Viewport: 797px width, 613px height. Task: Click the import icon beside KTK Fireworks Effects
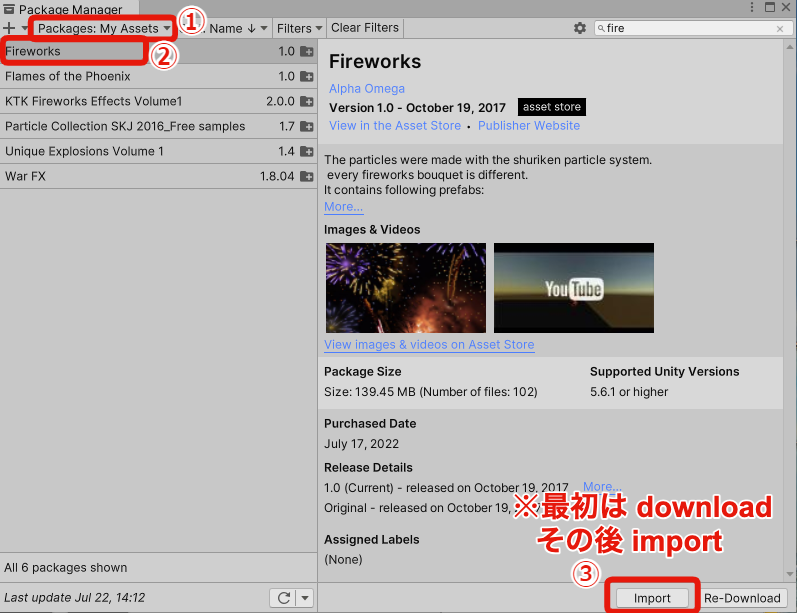306,101
